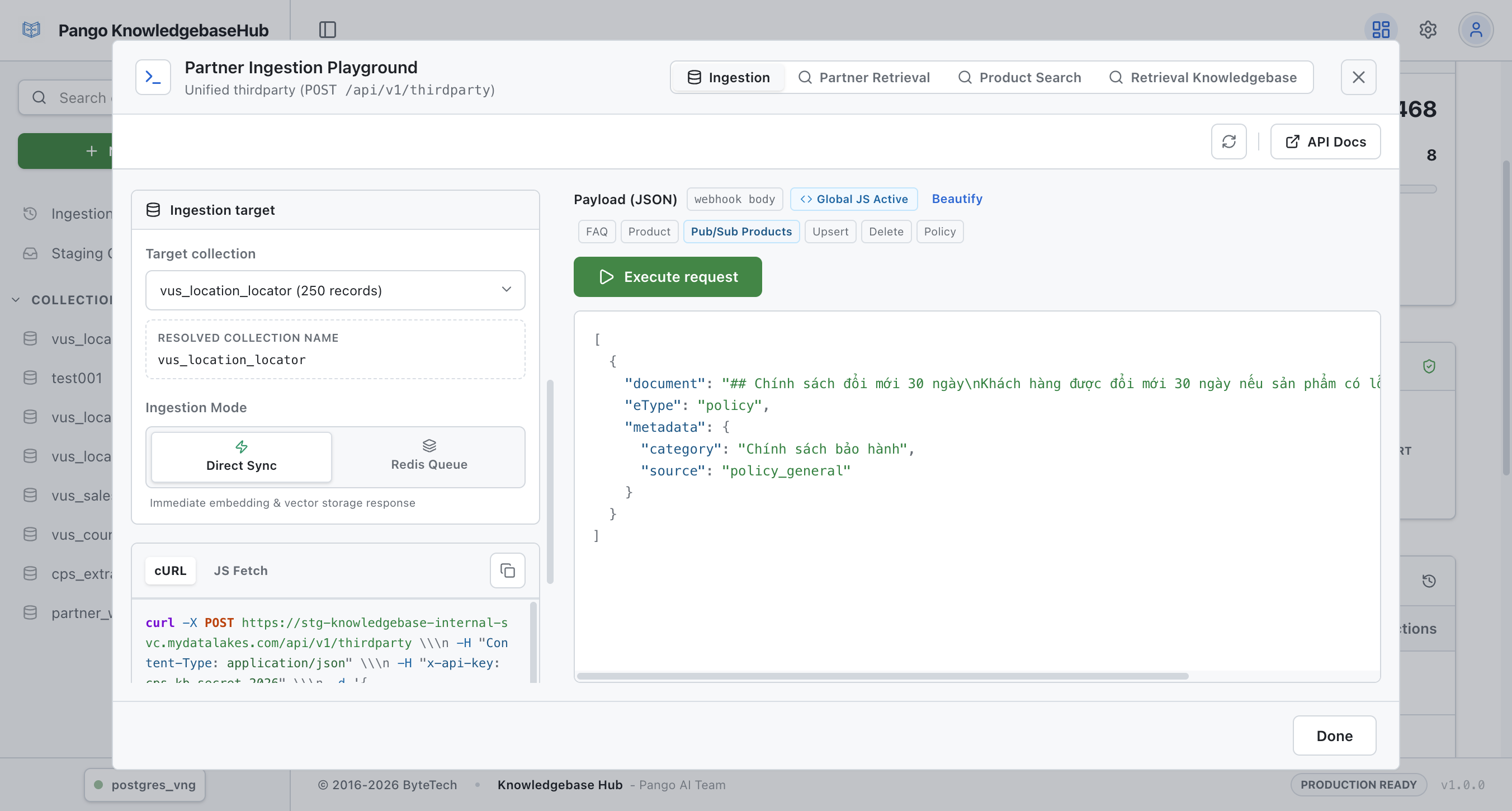
Task: Click the database icon beside cps_extra collection
Action: tap(30, 573)
